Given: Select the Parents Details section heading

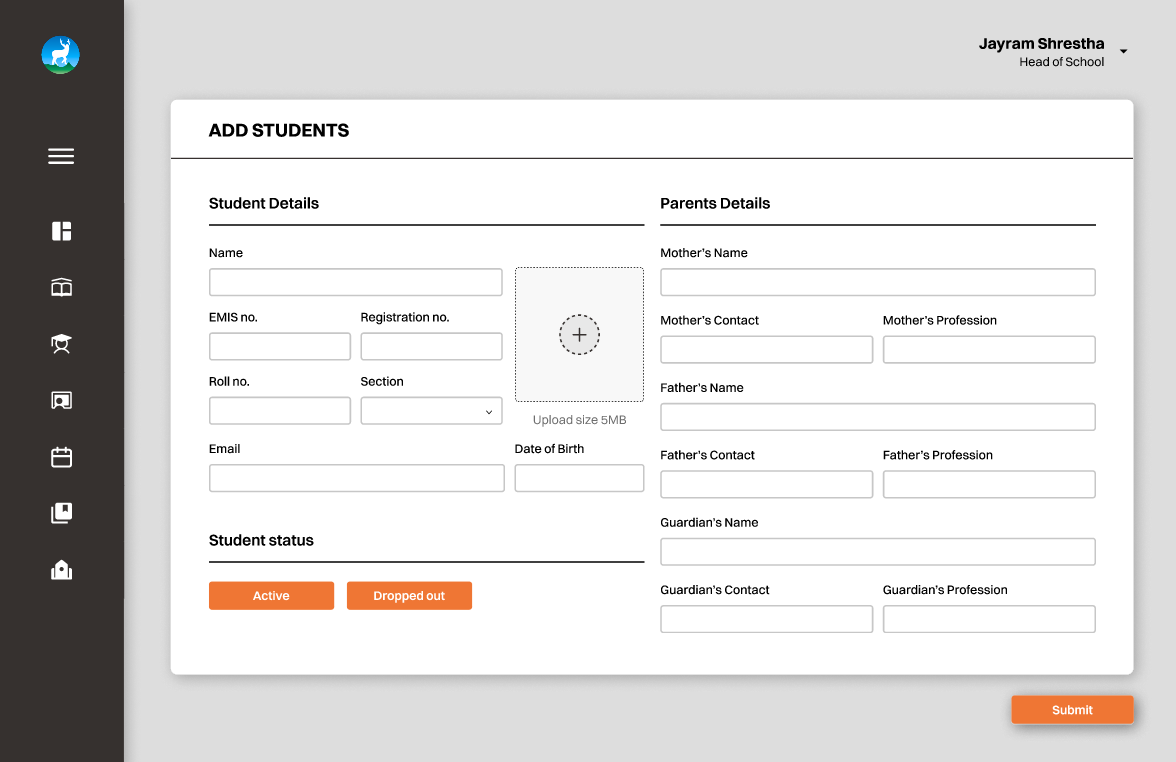Looking at the screenshot, I should pos(715,203).
